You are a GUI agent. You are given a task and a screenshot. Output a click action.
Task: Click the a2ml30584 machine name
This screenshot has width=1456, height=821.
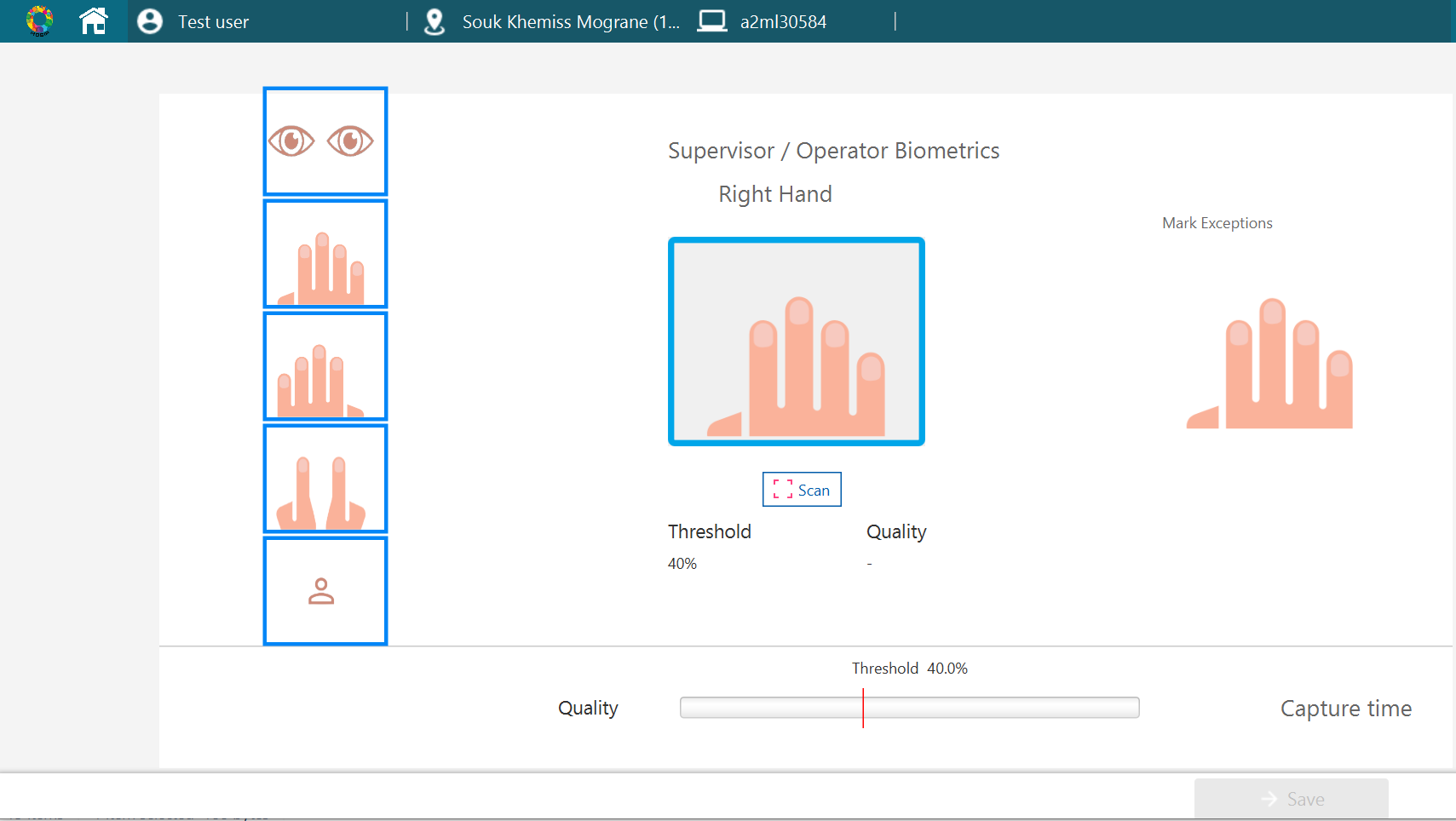pos(783,22)
